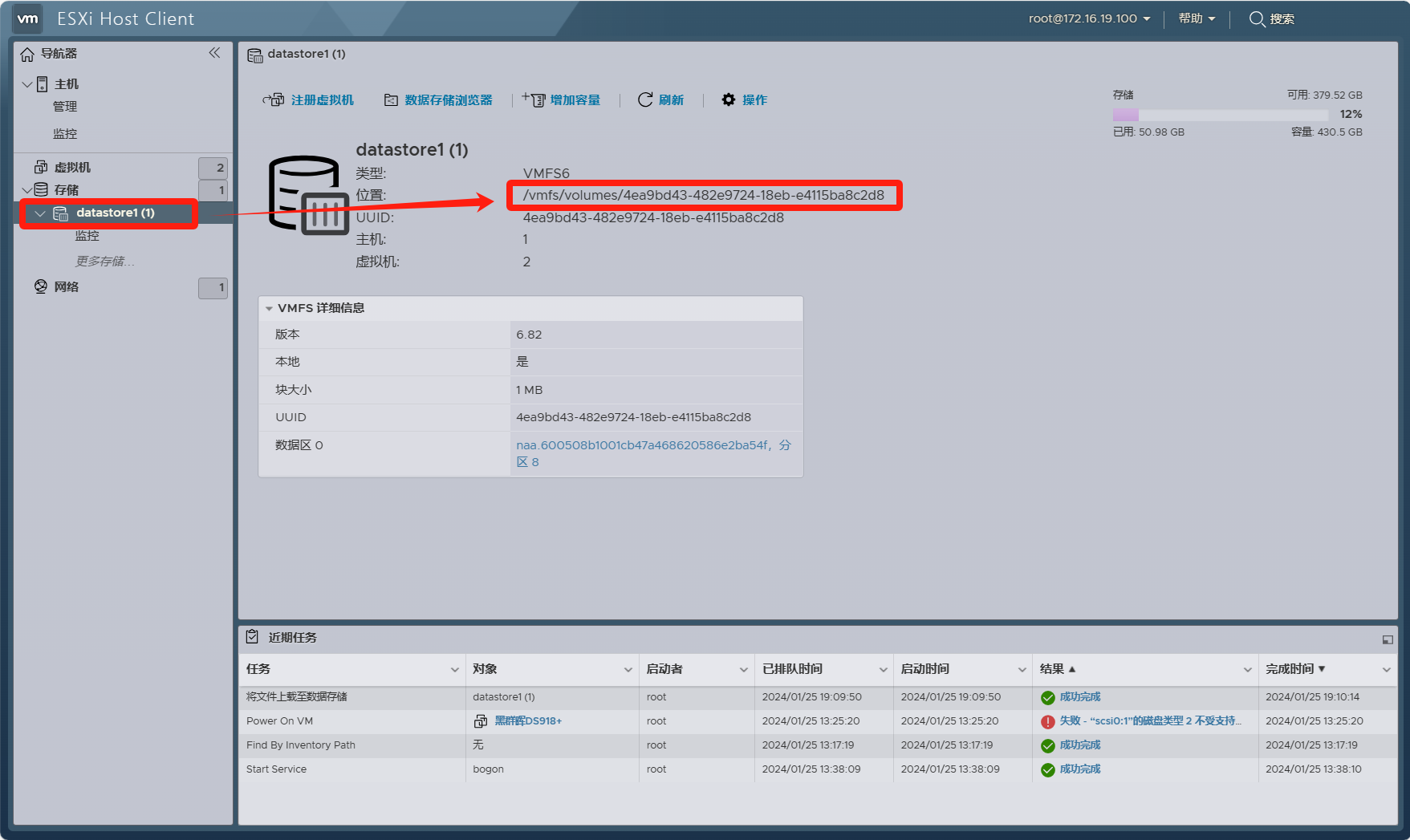Open the root@172.16.19.100 user dropdown
Image resolution: width=1410 pixels, height=840 pixels.
point(1089,18)
